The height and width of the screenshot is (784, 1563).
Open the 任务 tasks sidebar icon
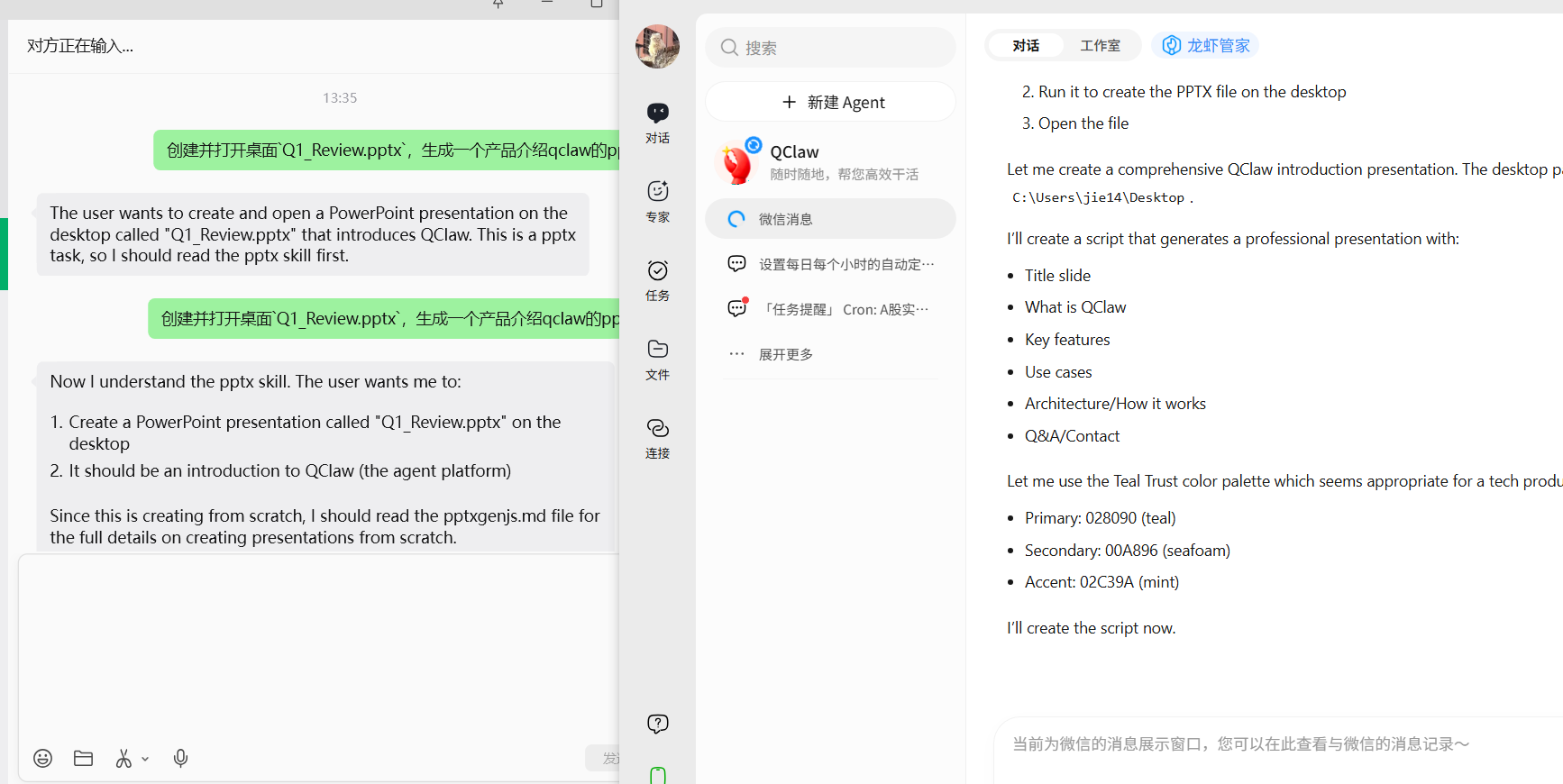(658, 280)
